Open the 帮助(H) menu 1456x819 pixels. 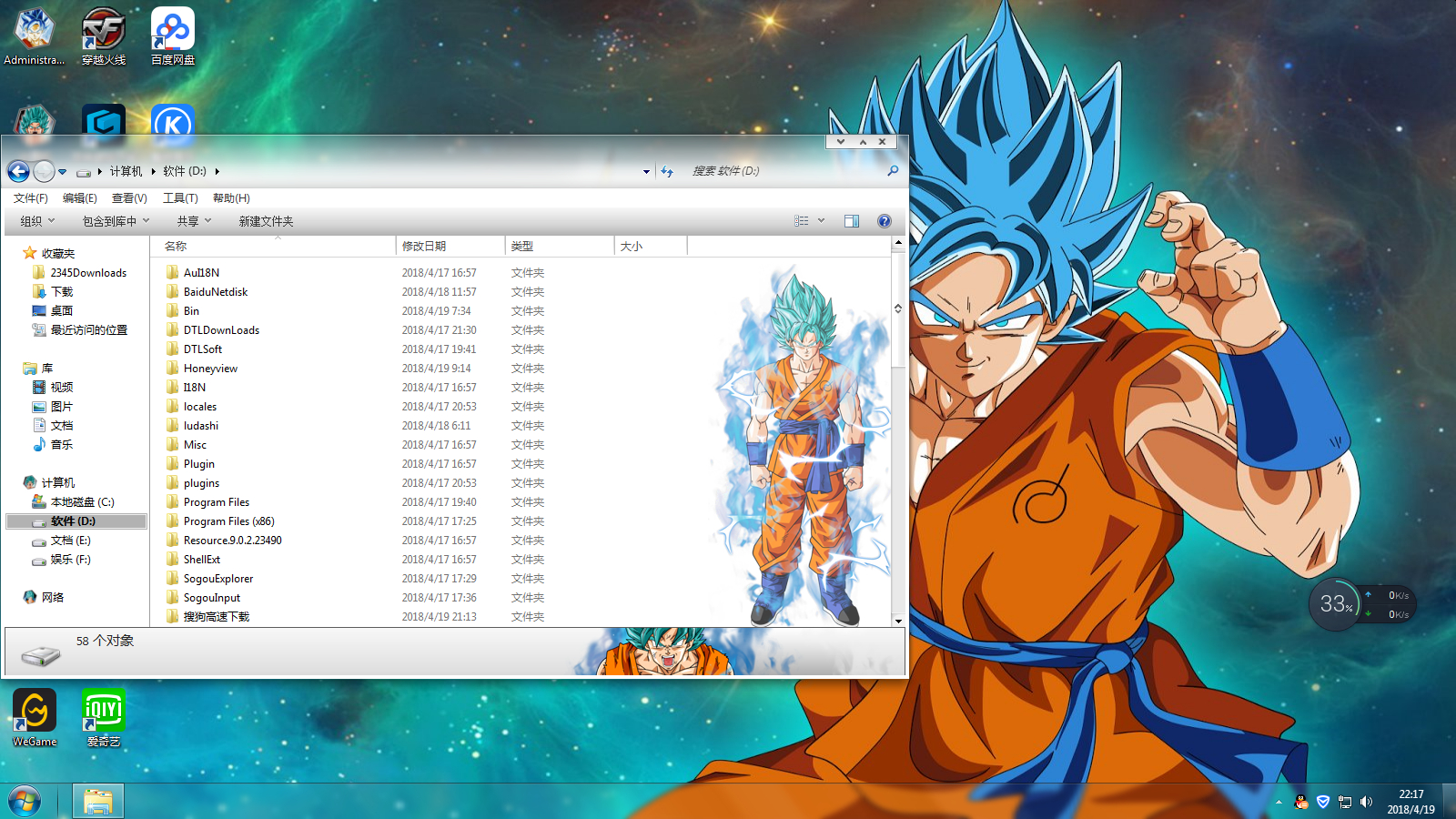click(x=231, y=198)
